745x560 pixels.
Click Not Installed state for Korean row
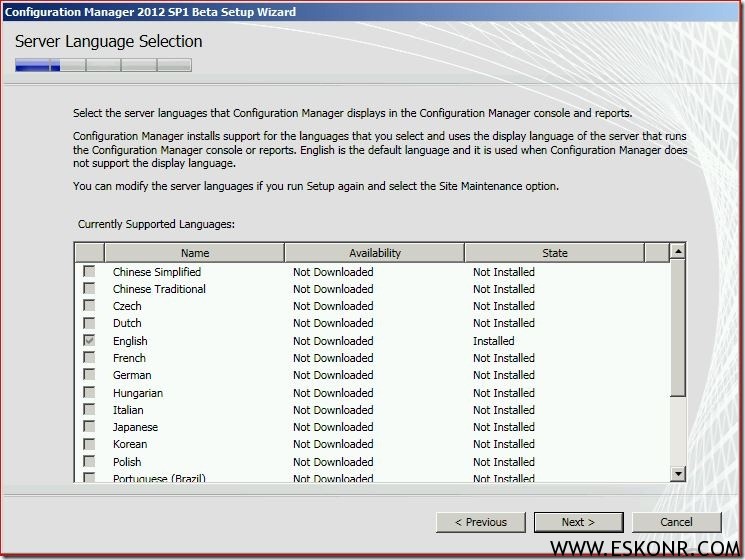[x=504, y=445]
